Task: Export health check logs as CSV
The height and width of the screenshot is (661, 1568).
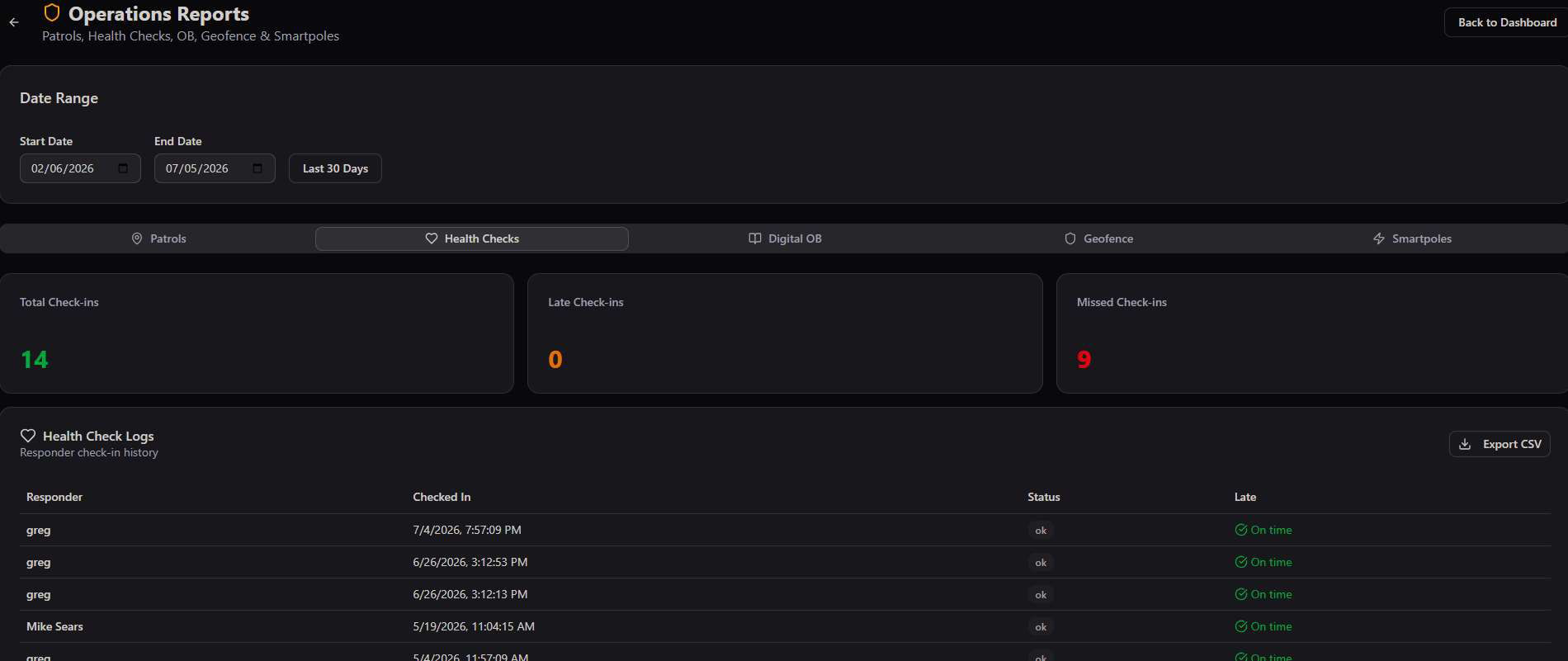Action: tap(1500, 444)
